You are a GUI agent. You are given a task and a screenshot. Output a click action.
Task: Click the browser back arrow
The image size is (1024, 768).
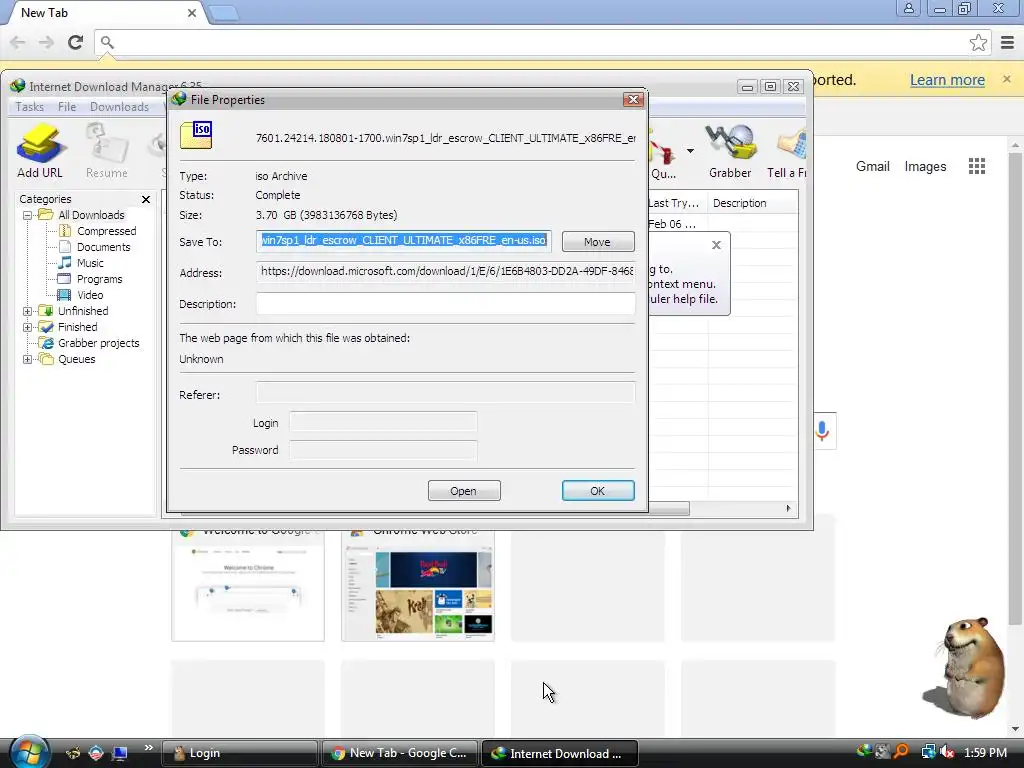click(x=18, y=42)
